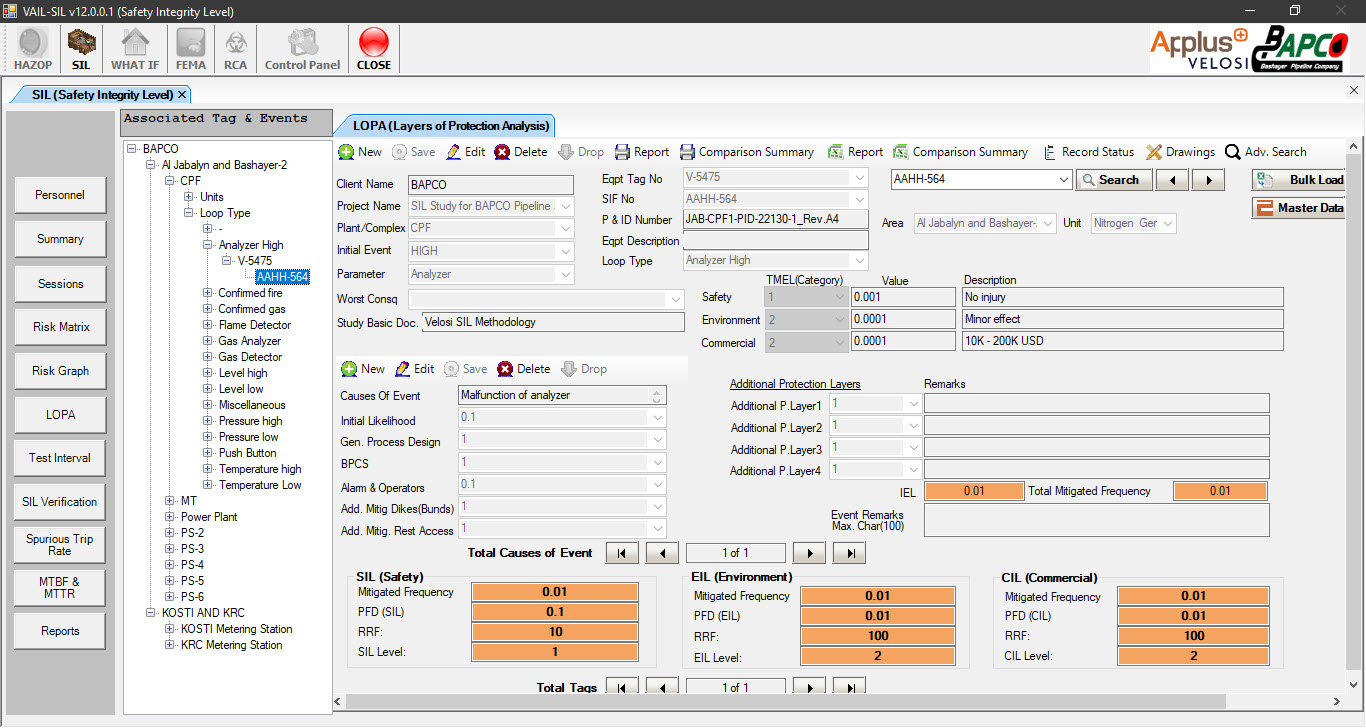Open Record Status
1366x728 pixels.
point(1088,152)
